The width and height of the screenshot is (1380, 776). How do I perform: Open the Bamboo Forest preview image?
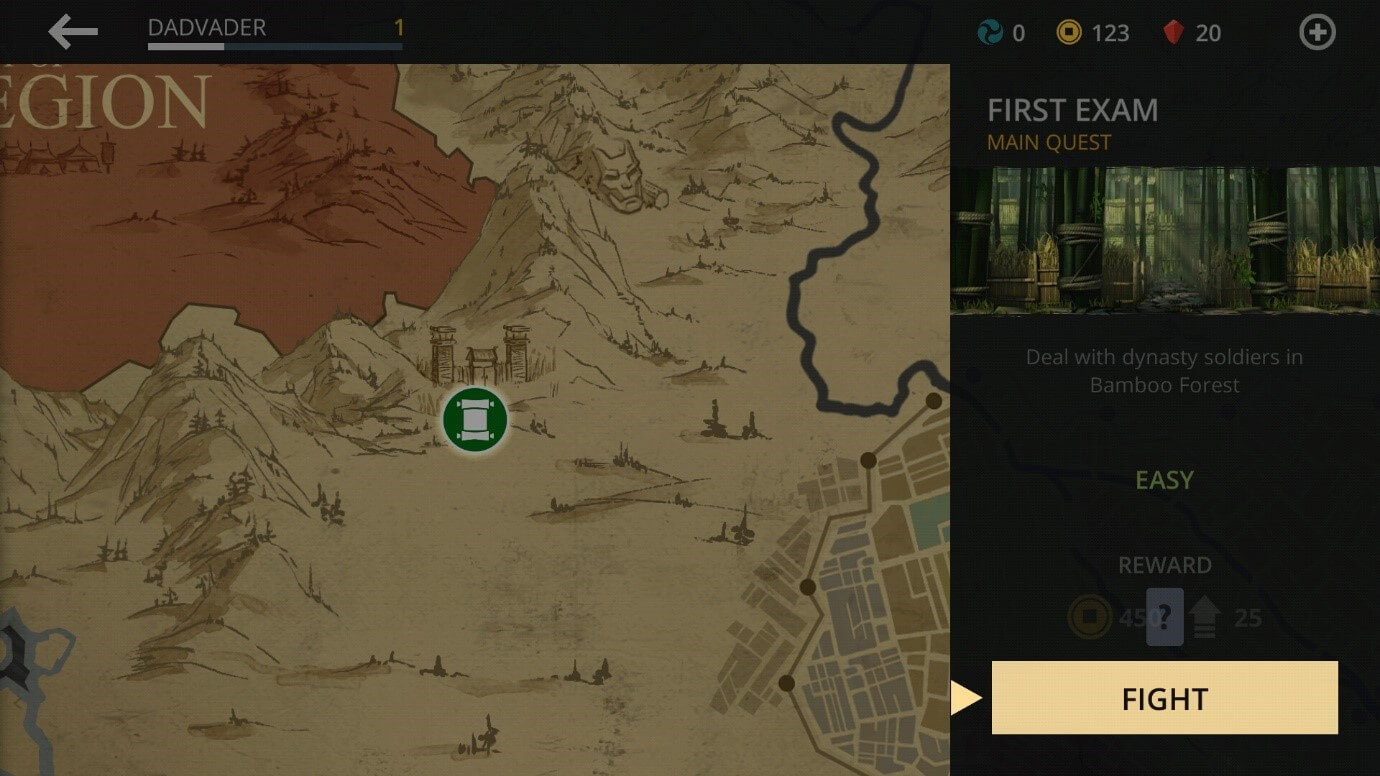(1165, 239)
